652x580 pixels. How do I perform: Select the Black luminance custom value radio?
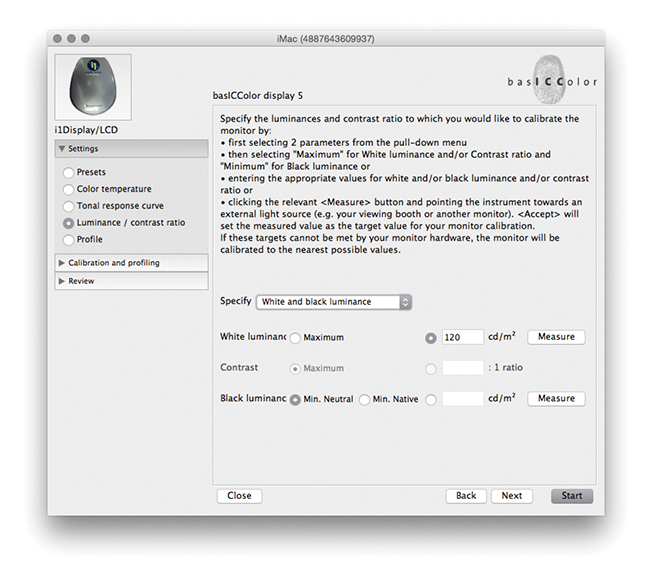[x=431, y=400]
